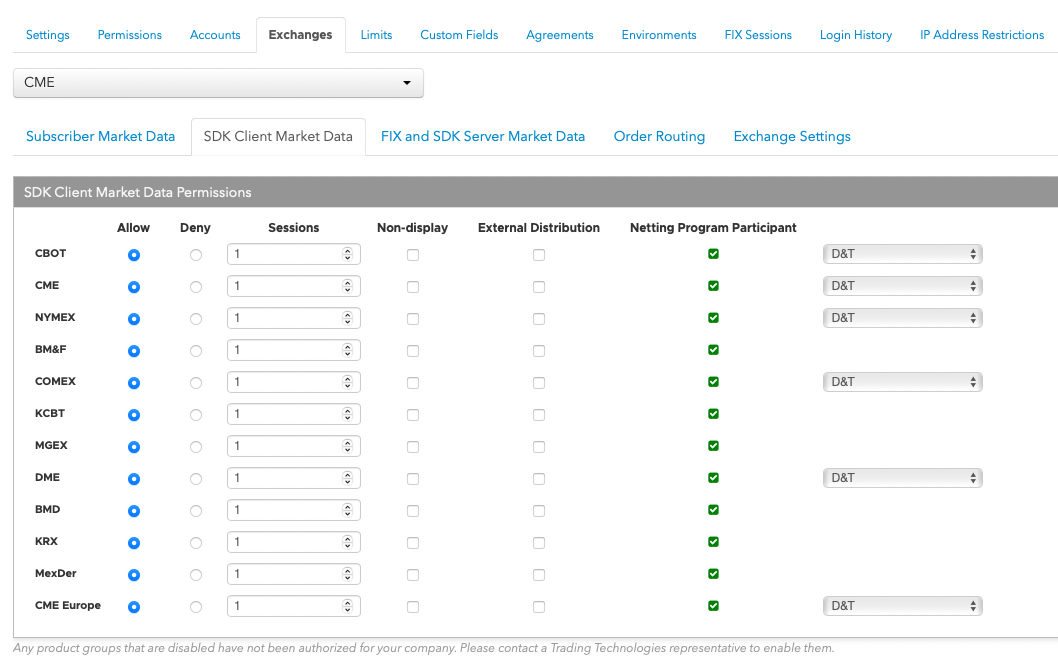Image resolution: width=1058 pixels, height=663 pixels.
Task: Click the BMD row label
Action: tap(47, 509)
